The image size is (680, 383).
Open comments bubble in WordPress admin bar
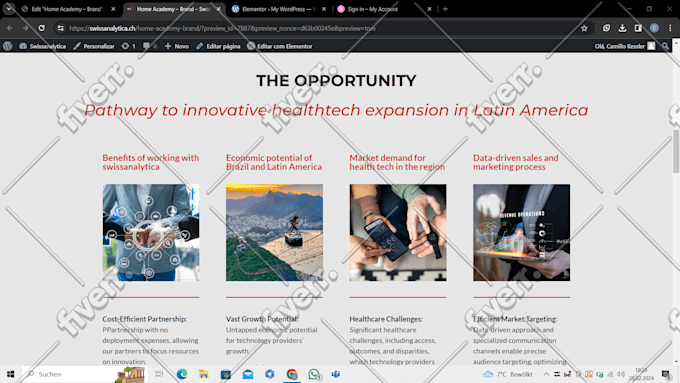(149, 46)
